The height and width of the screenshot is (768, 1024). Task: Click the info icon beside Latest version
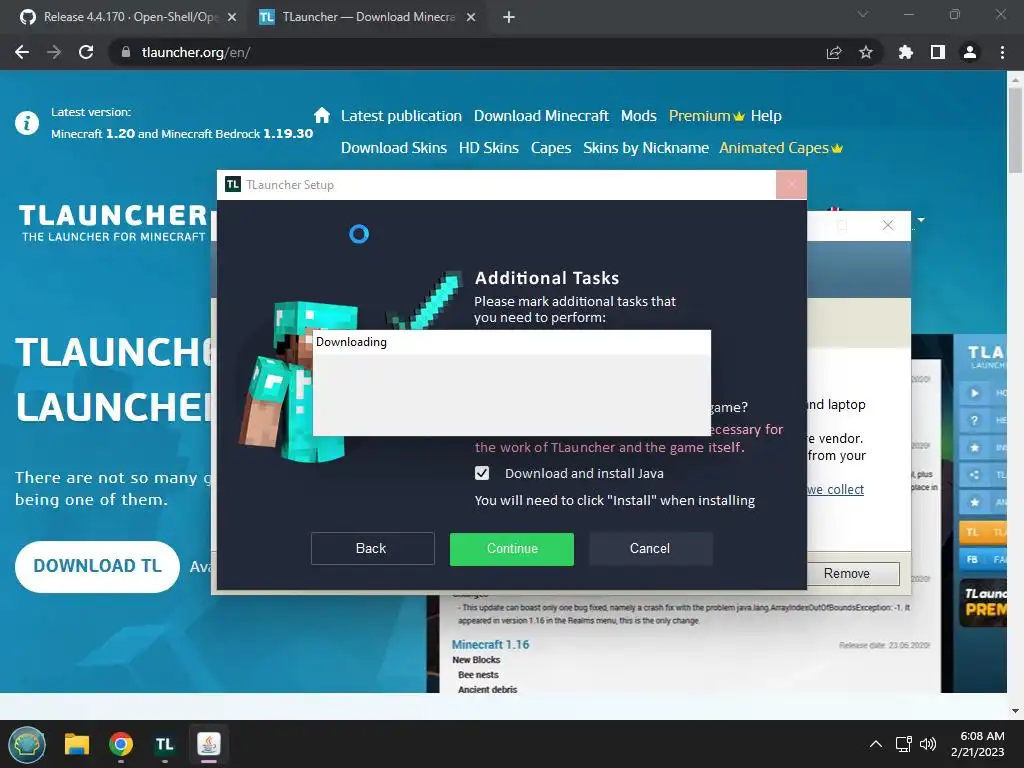[27, 123]
